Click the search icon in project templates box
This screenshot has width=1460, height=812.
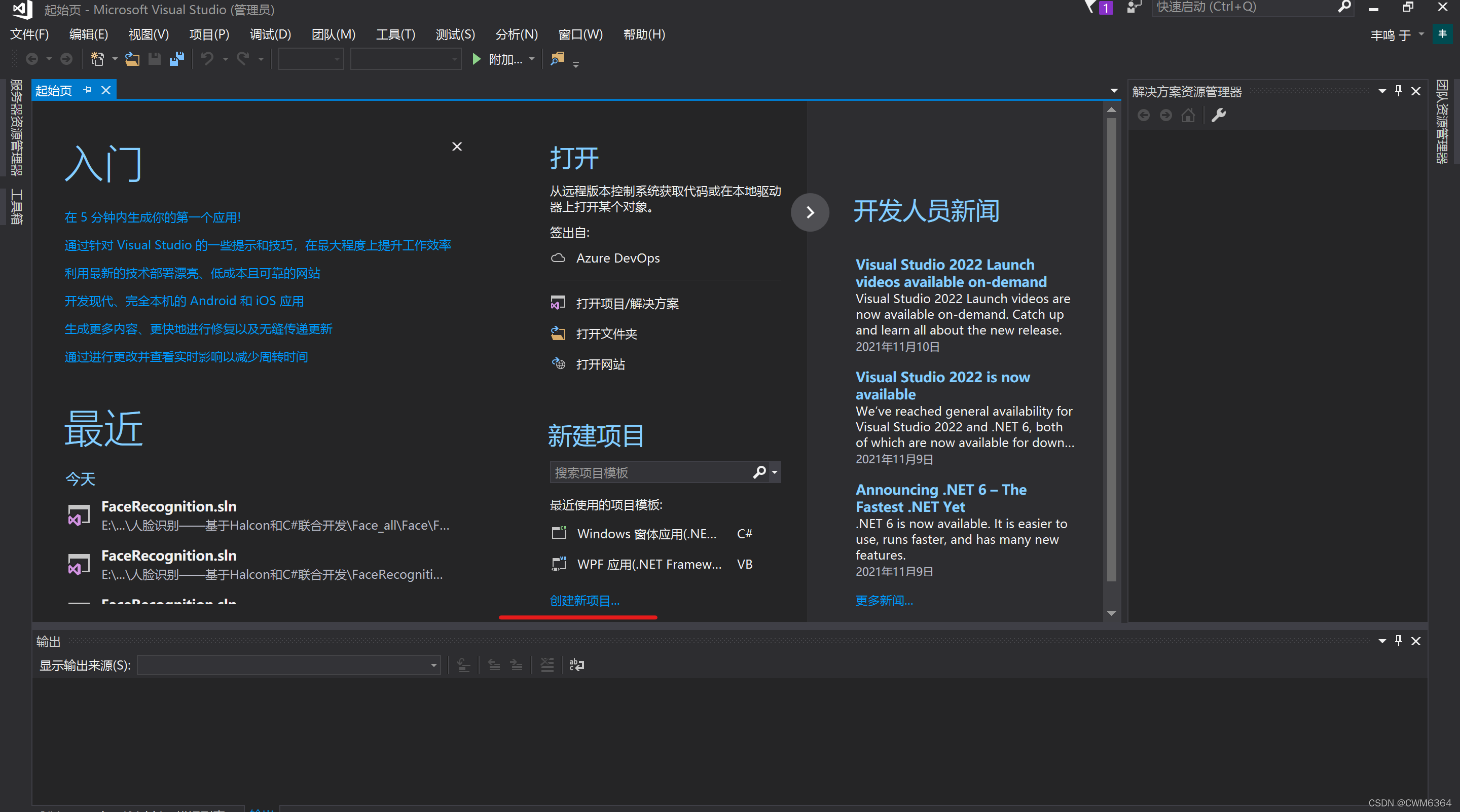[759, 472]
